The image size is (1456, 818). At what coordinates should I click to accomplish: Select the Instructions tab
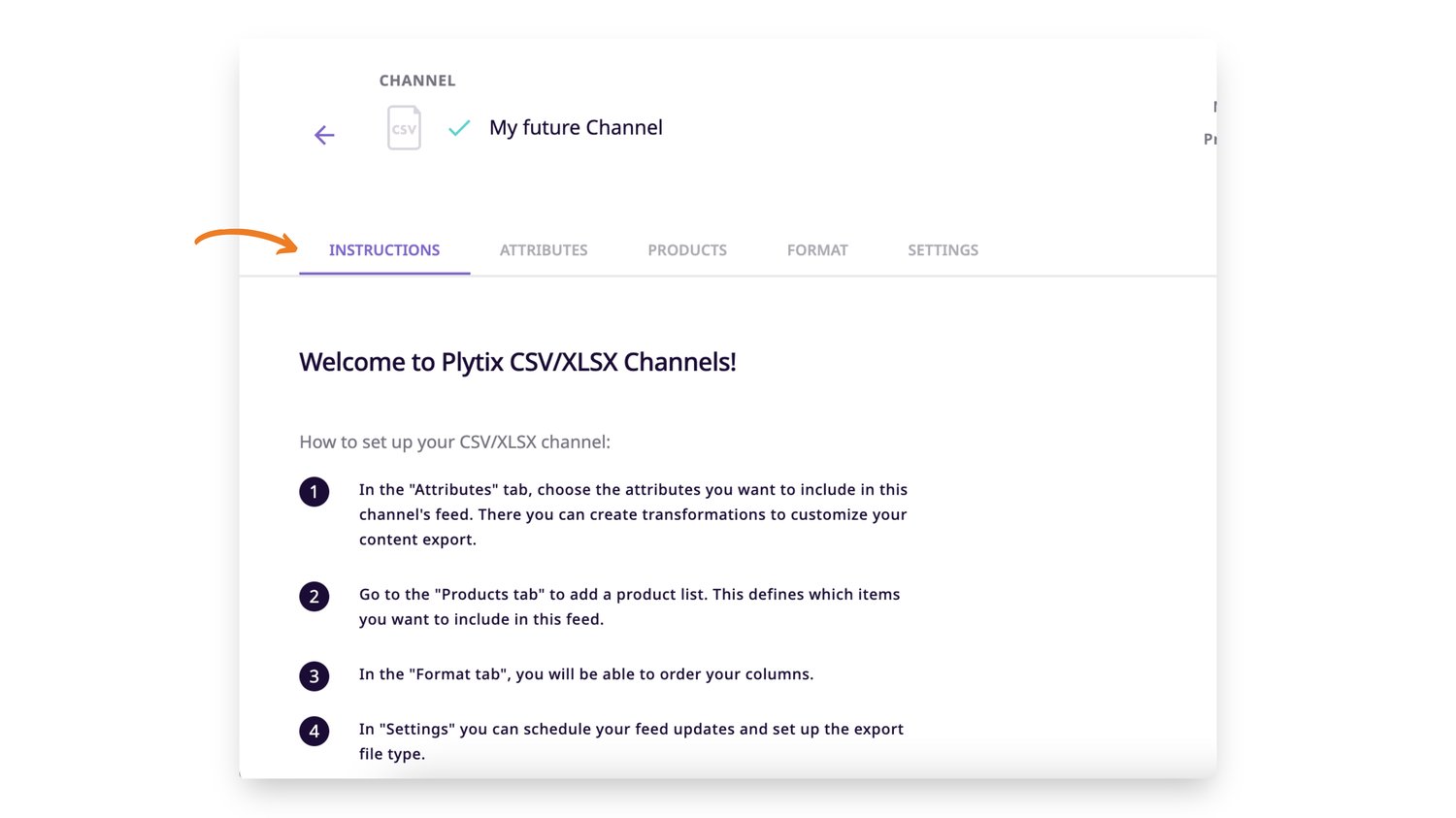point(383,249)
